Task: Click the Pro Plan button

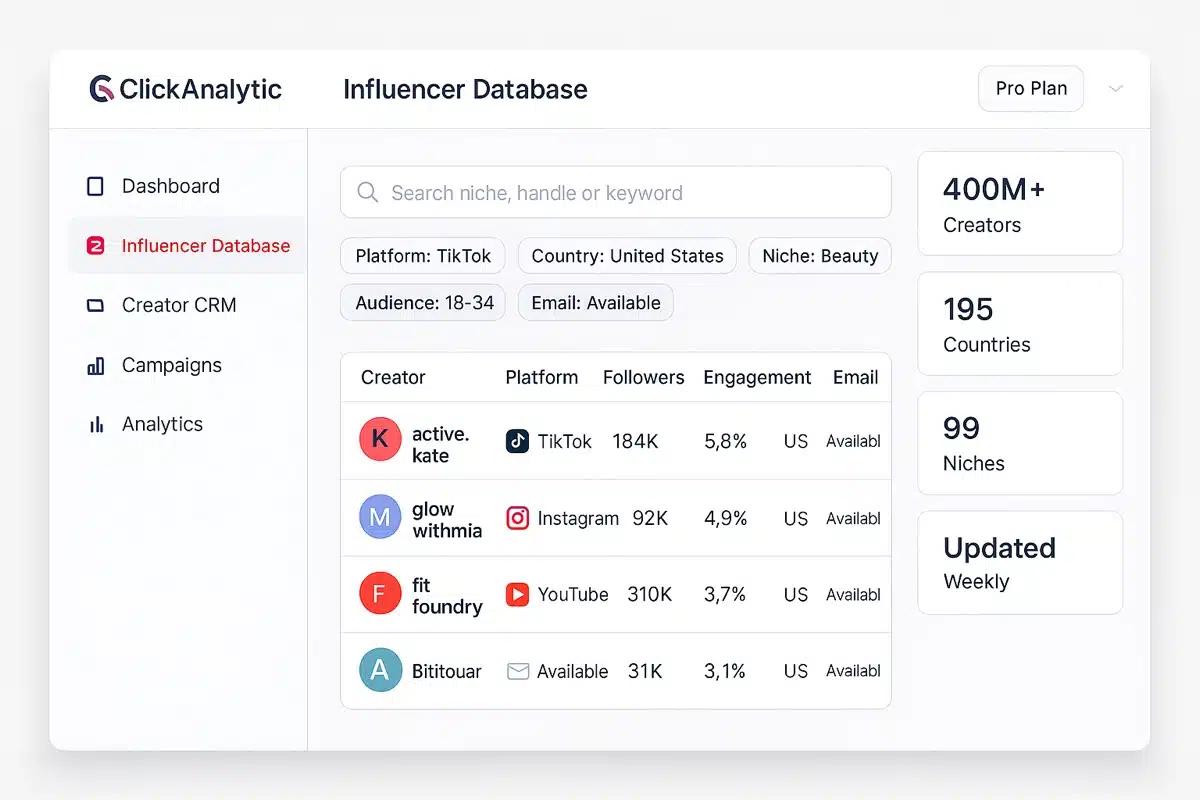Action: point(1031,88)
